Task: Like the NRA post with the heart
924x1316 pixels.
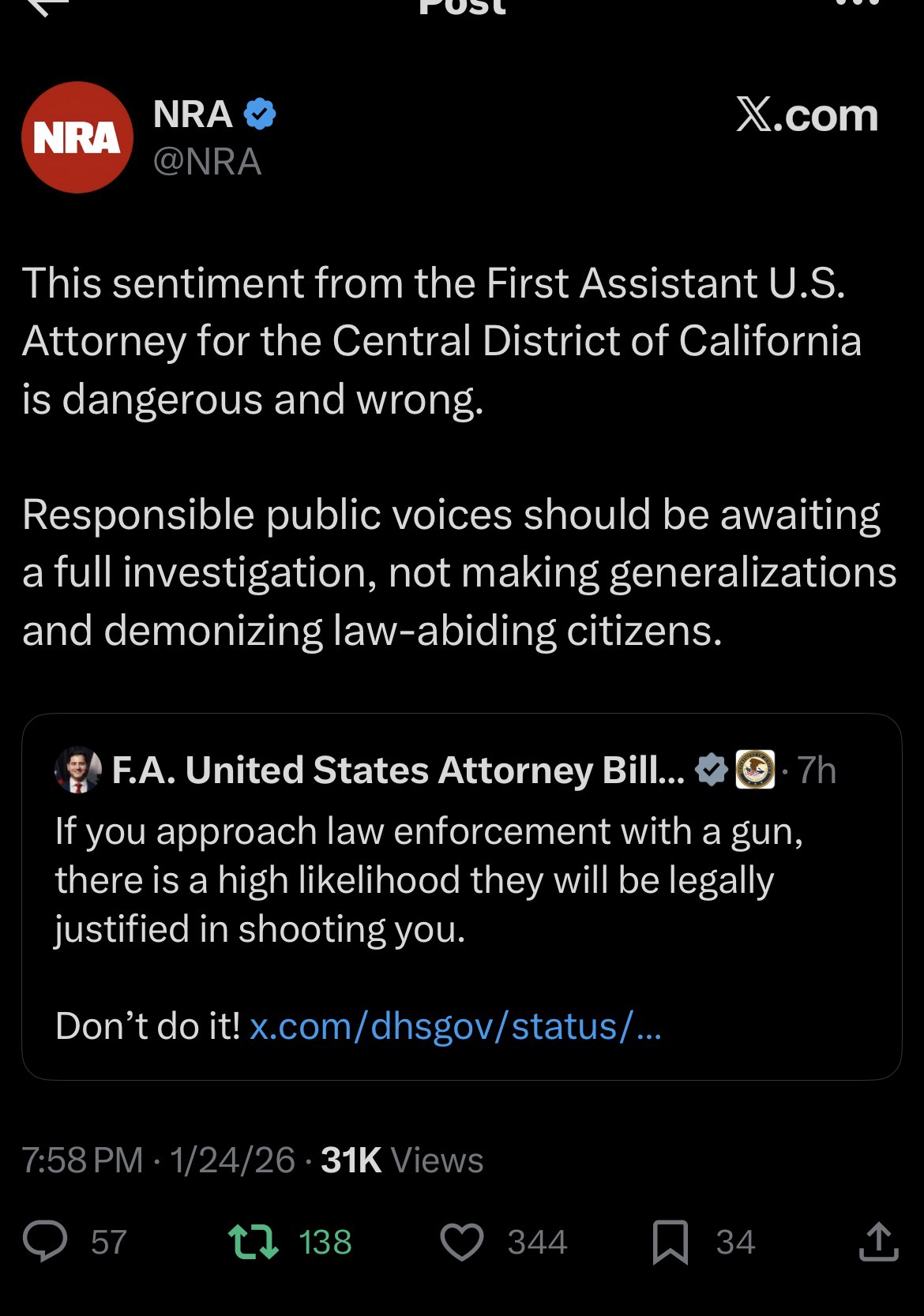Action: pyautogui.click(x=461, y=1242)
